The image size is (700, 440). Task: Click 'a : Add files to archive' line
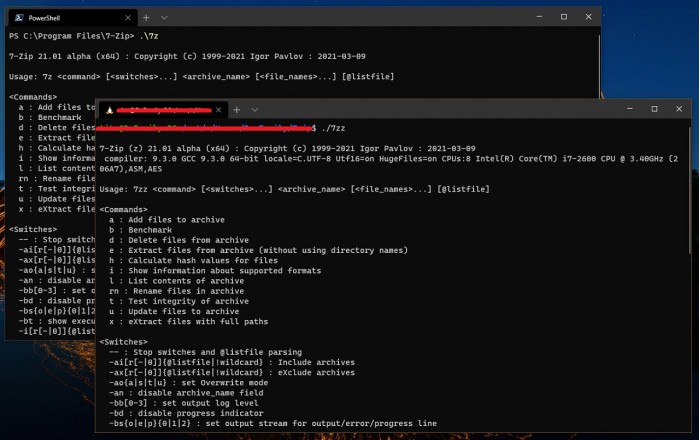click(x=167, y=220)
